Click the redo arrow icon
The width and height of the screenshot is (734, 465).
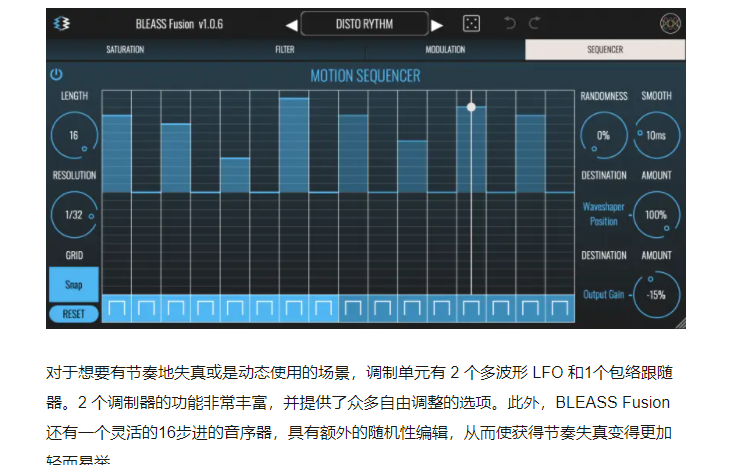click(535, 24)
